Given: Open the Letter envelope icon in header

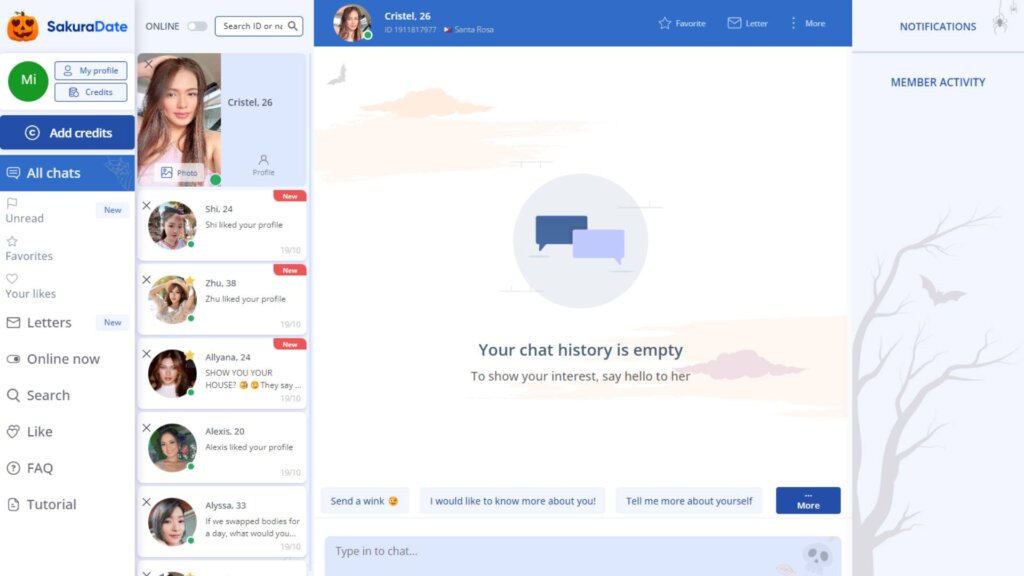Looking at the screenshot, I should 734,23.
